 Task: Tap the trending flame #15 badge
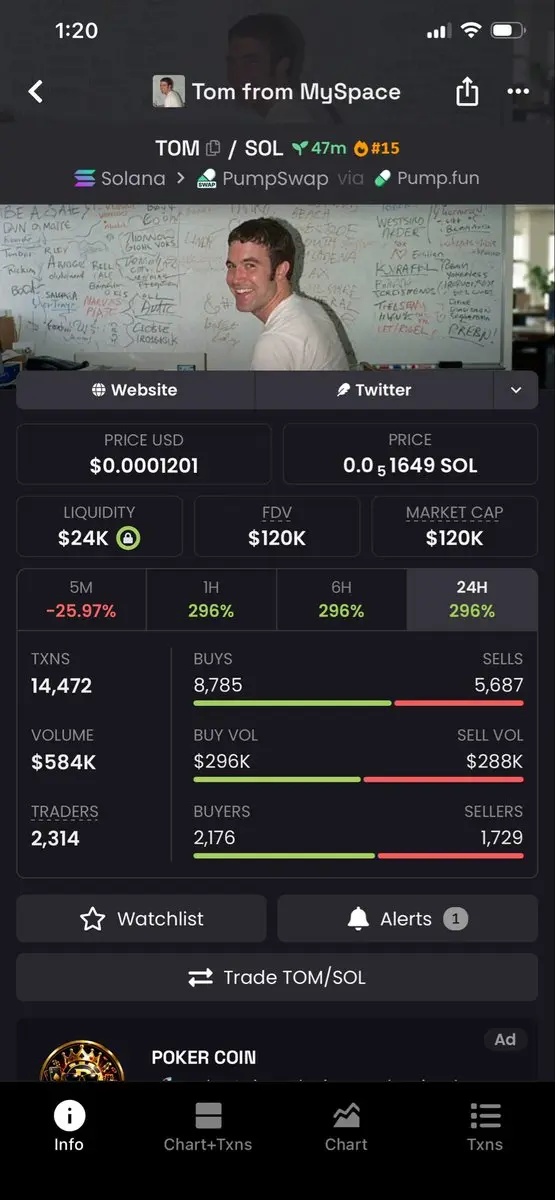[376, 148]
